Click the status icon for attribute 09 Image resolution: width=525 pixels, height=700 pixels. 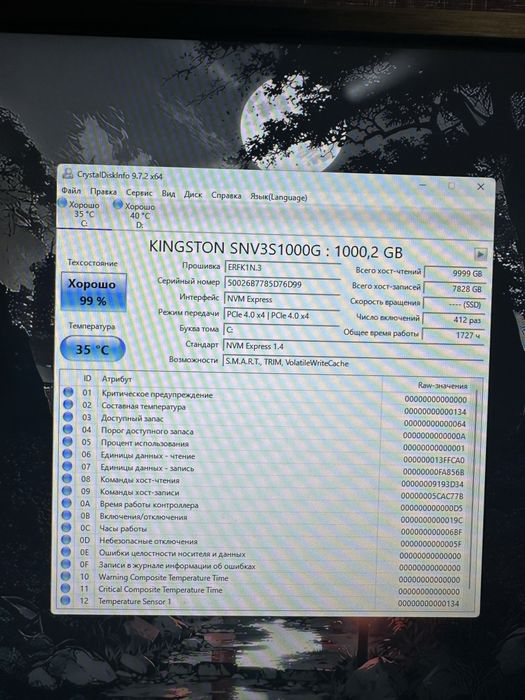pyautogui.click(x=67, y=490)
